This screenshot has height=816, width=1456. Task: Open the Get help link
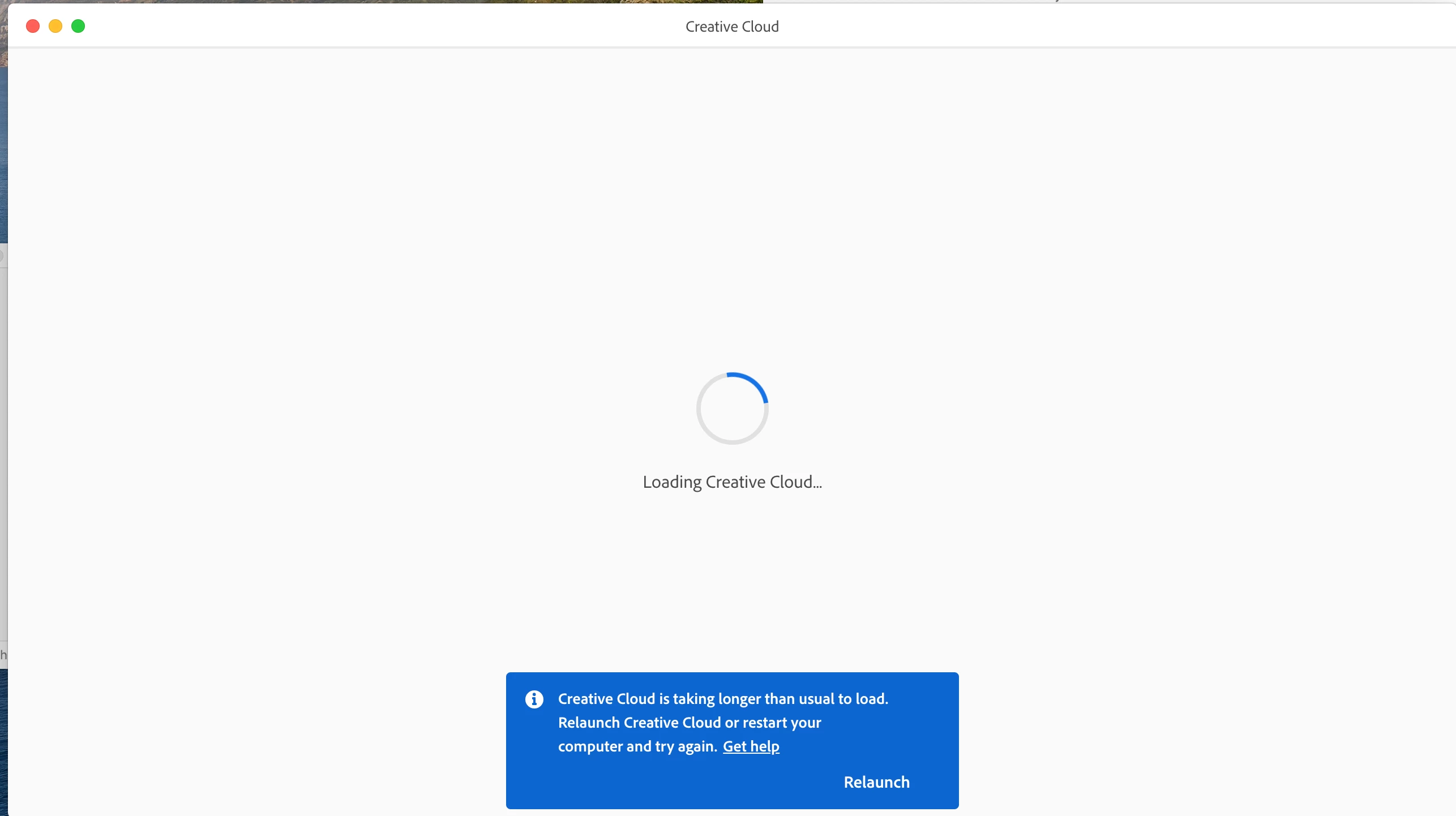[x=751, y=746]
